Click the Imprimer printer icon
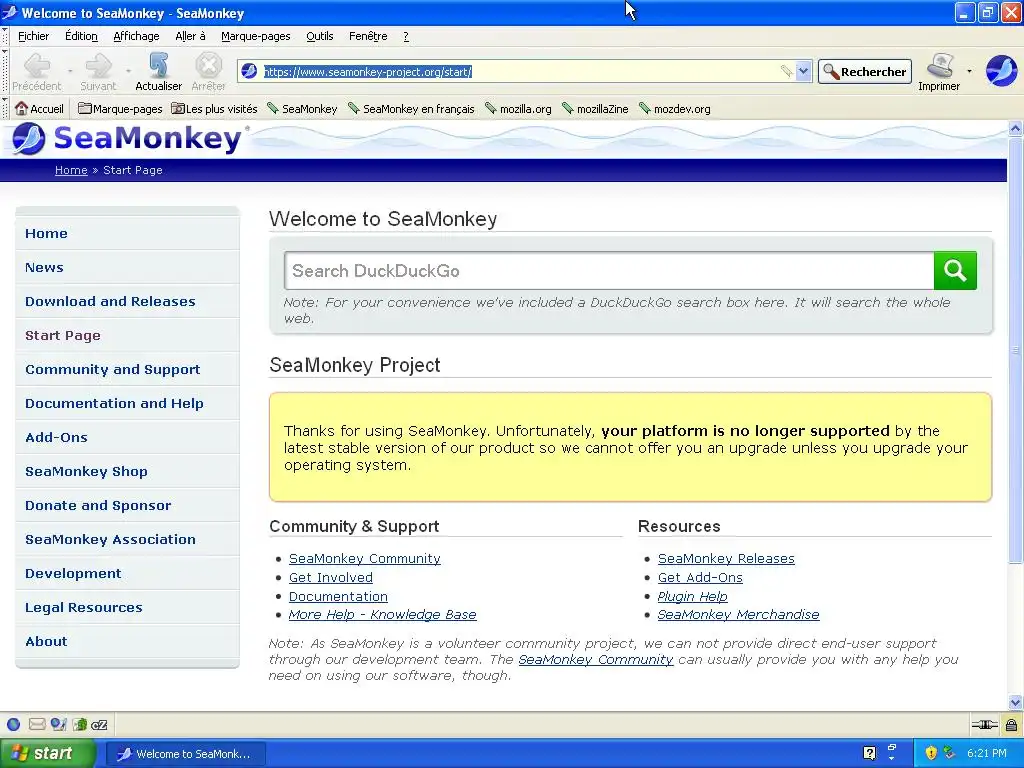 (x=940, y=65)
